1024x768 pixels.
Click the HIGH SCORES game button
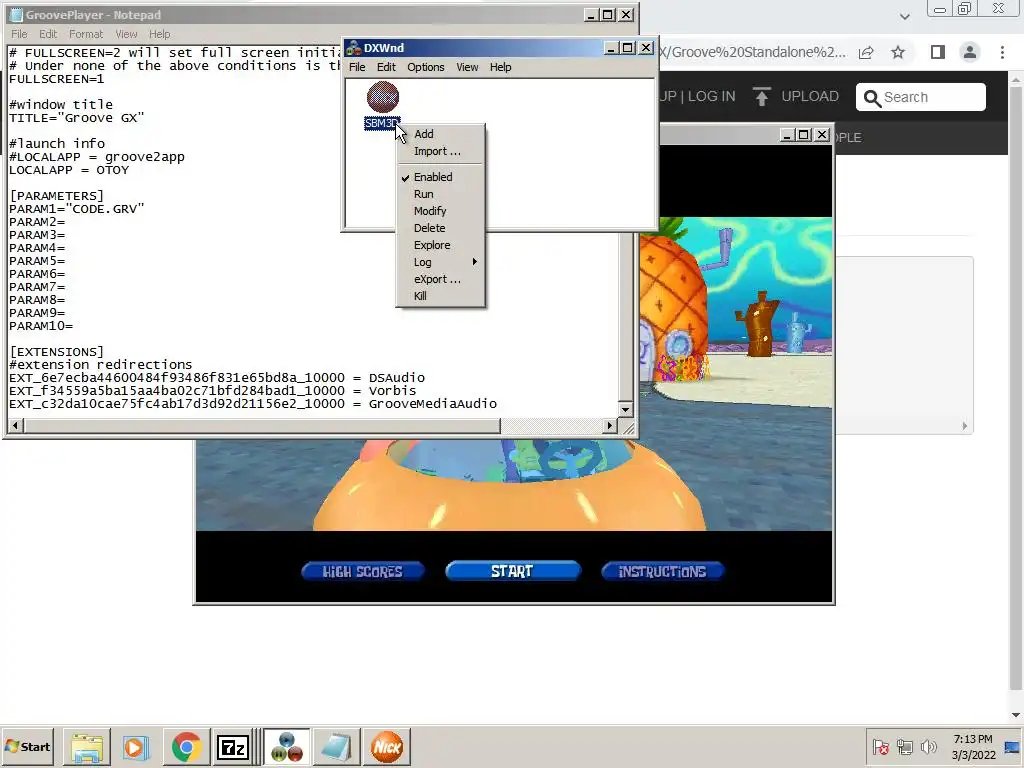coord(362,571)
